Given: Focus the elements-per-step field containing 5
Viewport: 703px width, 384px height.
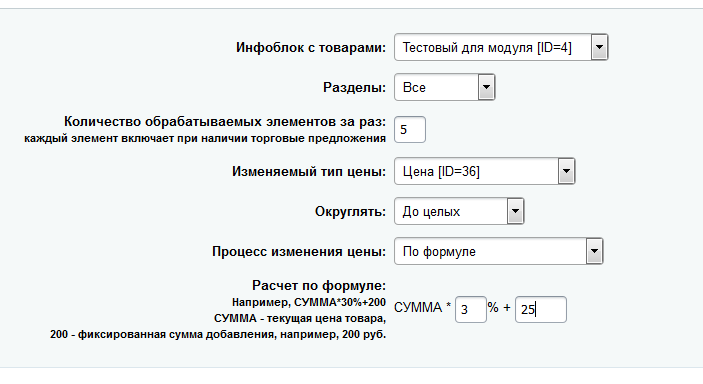Looking at the screenshot, I should [410, 130].
